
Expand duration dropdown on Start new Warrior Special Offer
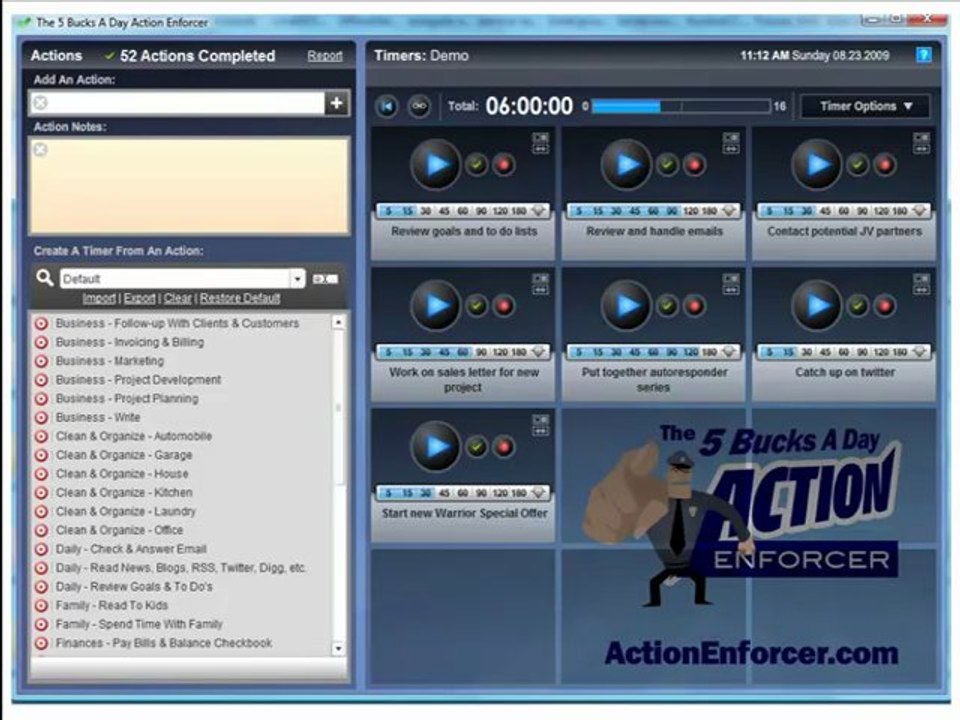point(539,492)
